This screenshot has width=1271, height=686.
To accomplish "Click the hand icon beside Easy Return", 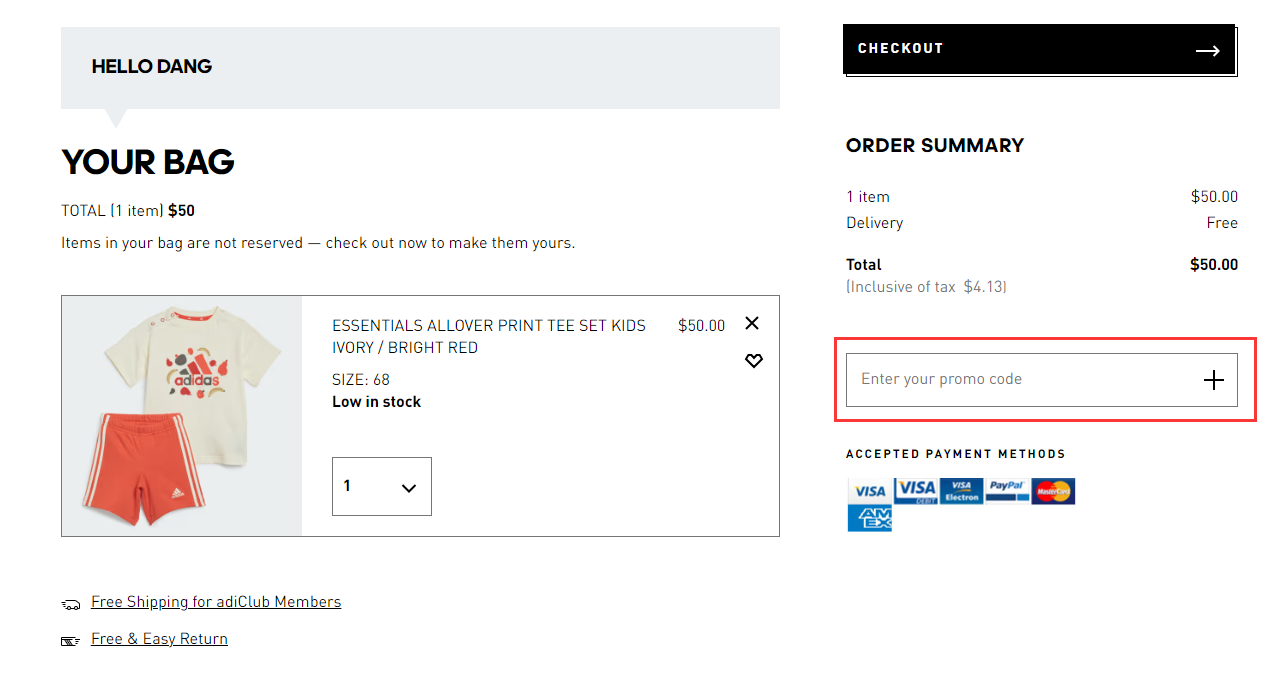I will pyautogui.click(x=70, y=641).
